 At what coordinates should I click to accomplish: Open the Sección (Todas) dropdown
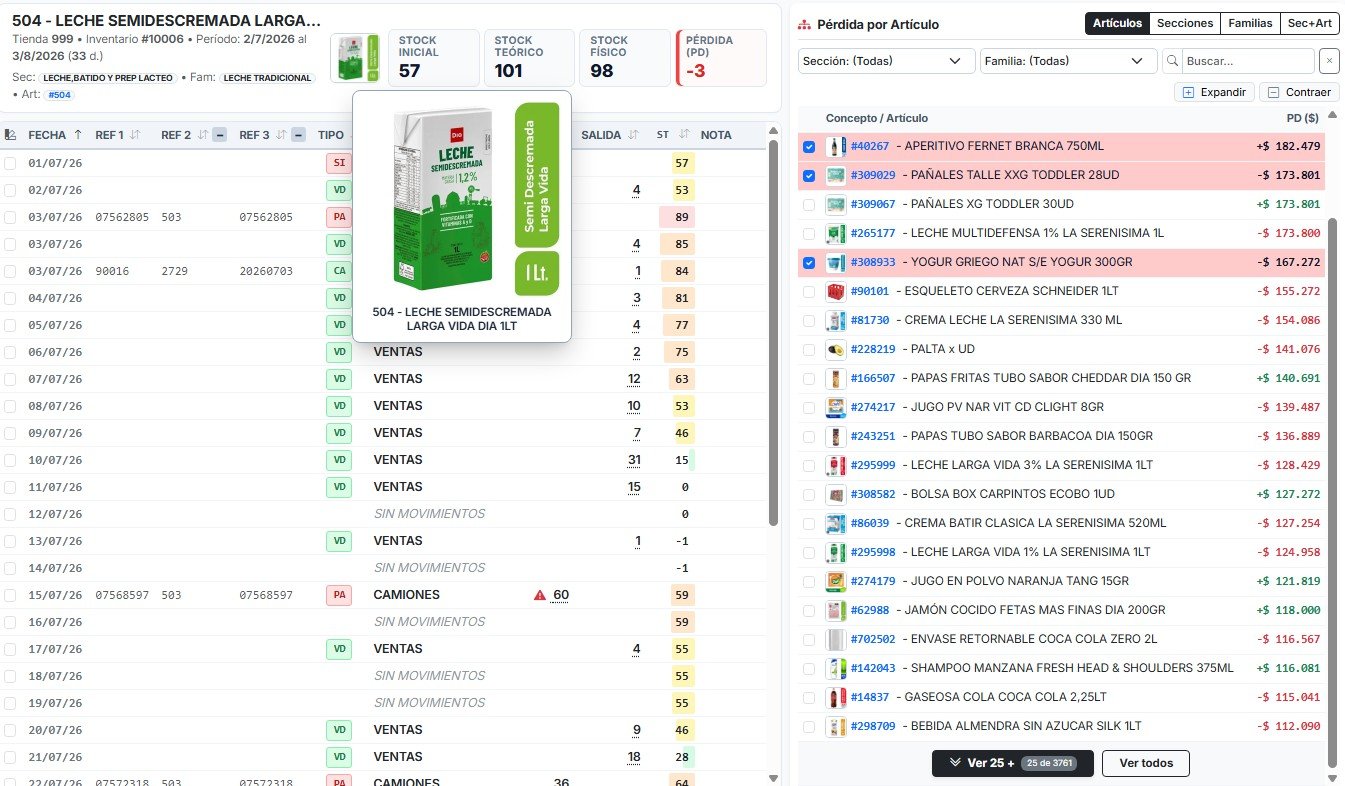(x=887, y=61)
